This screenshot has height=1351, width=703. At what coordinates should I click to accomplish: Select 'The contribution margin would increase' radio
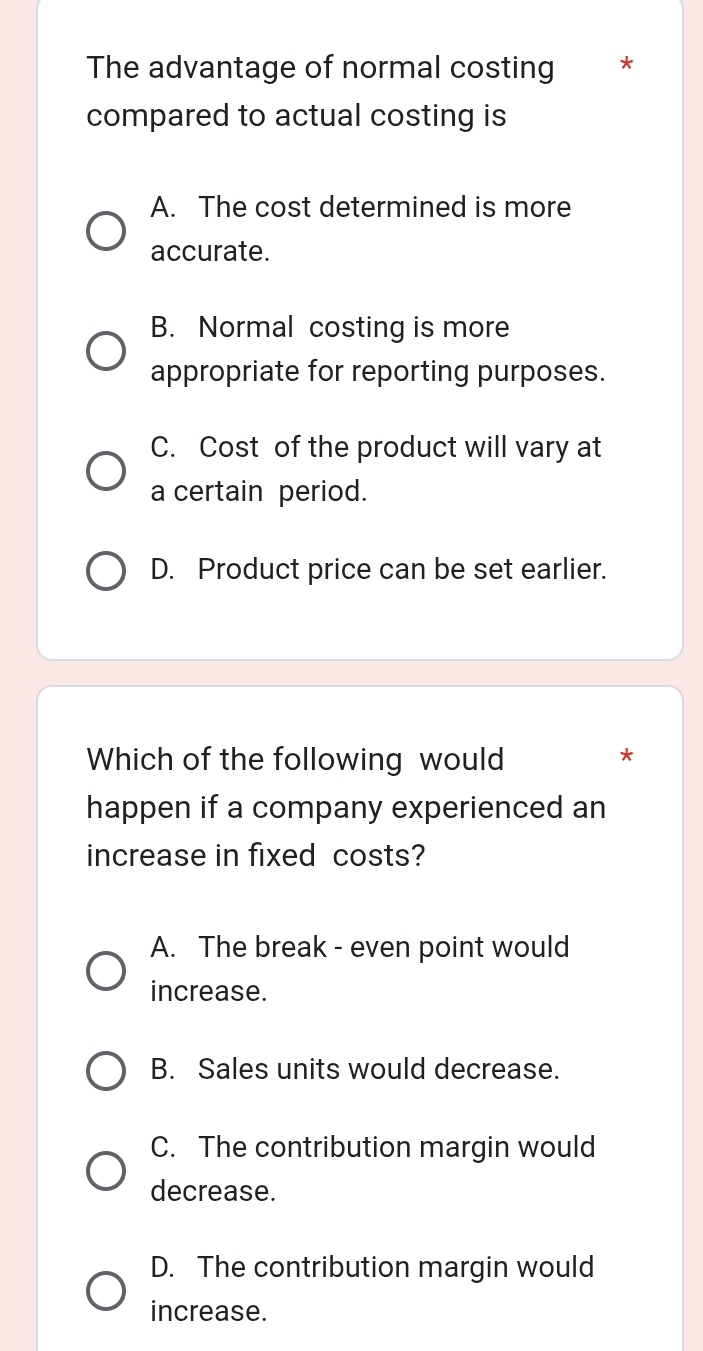point(106,1290)
